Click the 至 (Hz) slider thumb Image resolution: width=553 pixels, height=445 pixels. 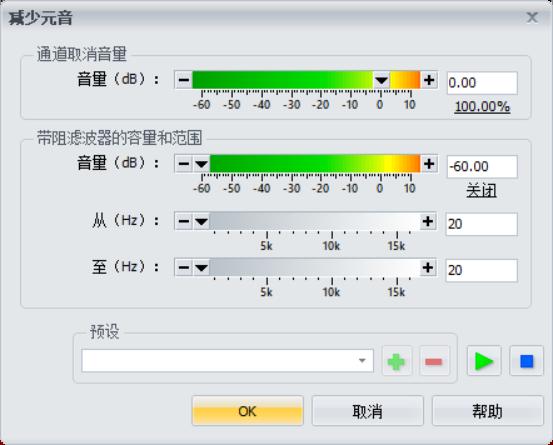[201, 268]
